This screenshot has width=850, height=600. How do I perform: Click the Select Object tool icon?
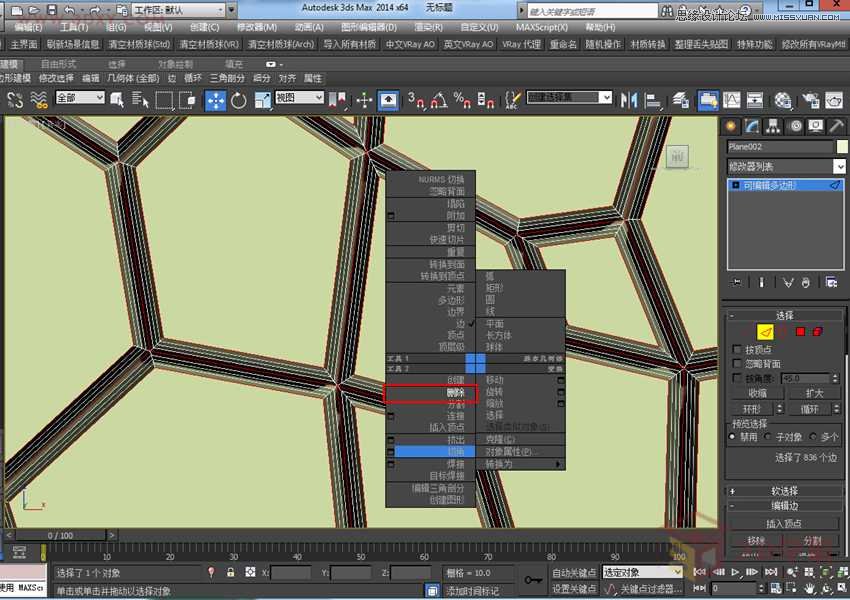click(x=117, y=100)
